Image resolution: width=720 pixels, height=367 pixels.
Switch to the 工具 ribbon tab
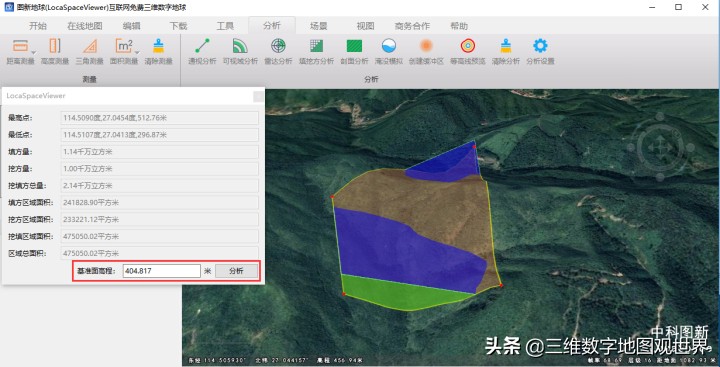point(225,26)
